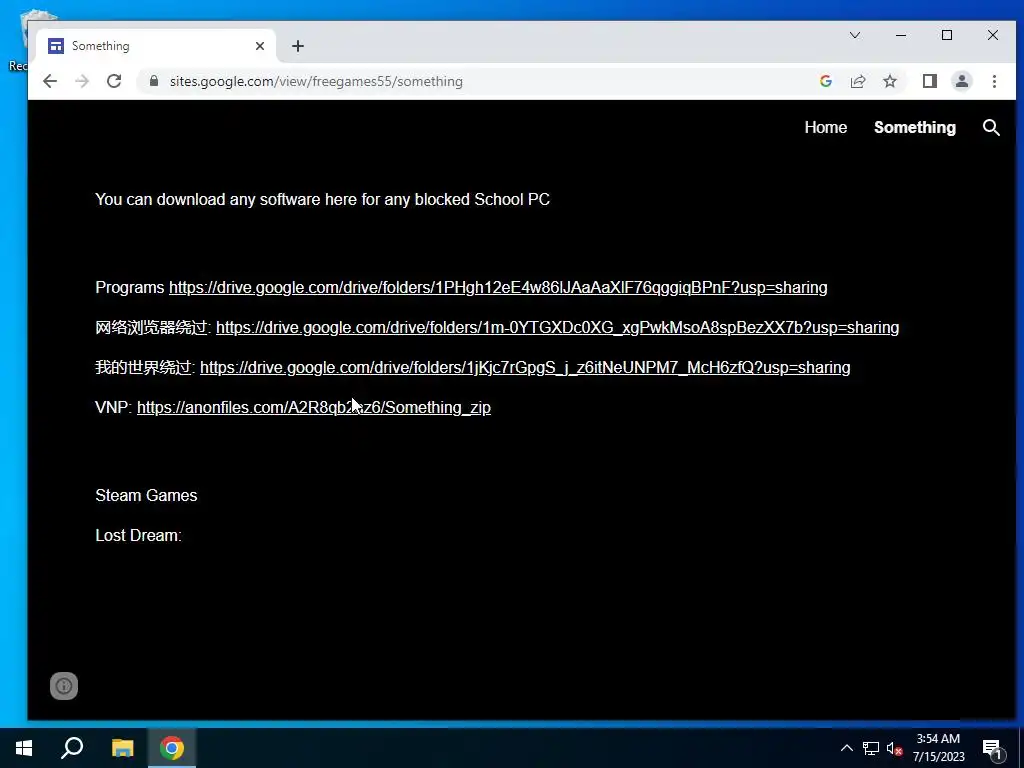Open the 我的世界绕过 Drive folder link

pos(525,367)
